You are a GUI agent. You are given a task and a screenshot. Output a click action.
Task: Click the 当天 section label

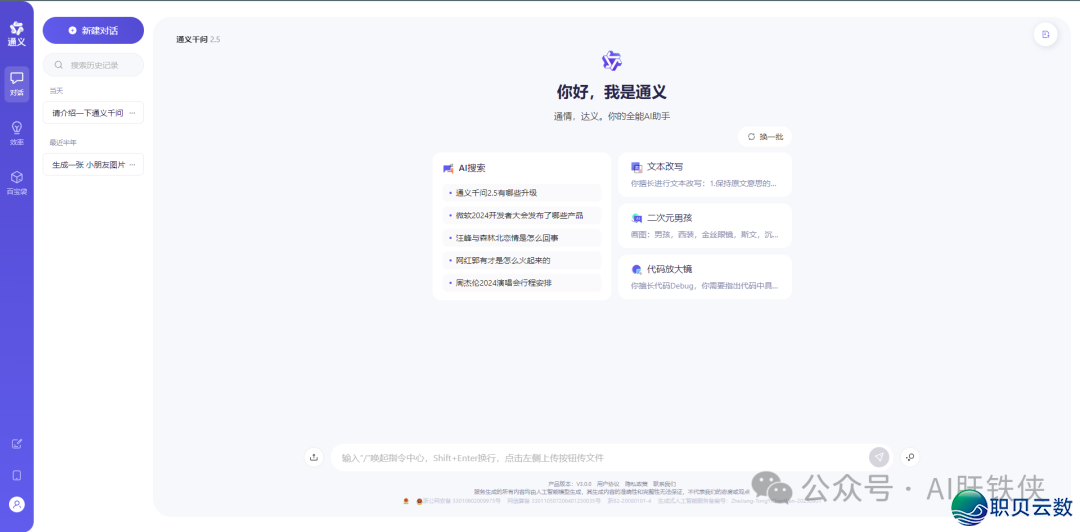[56, 90]
